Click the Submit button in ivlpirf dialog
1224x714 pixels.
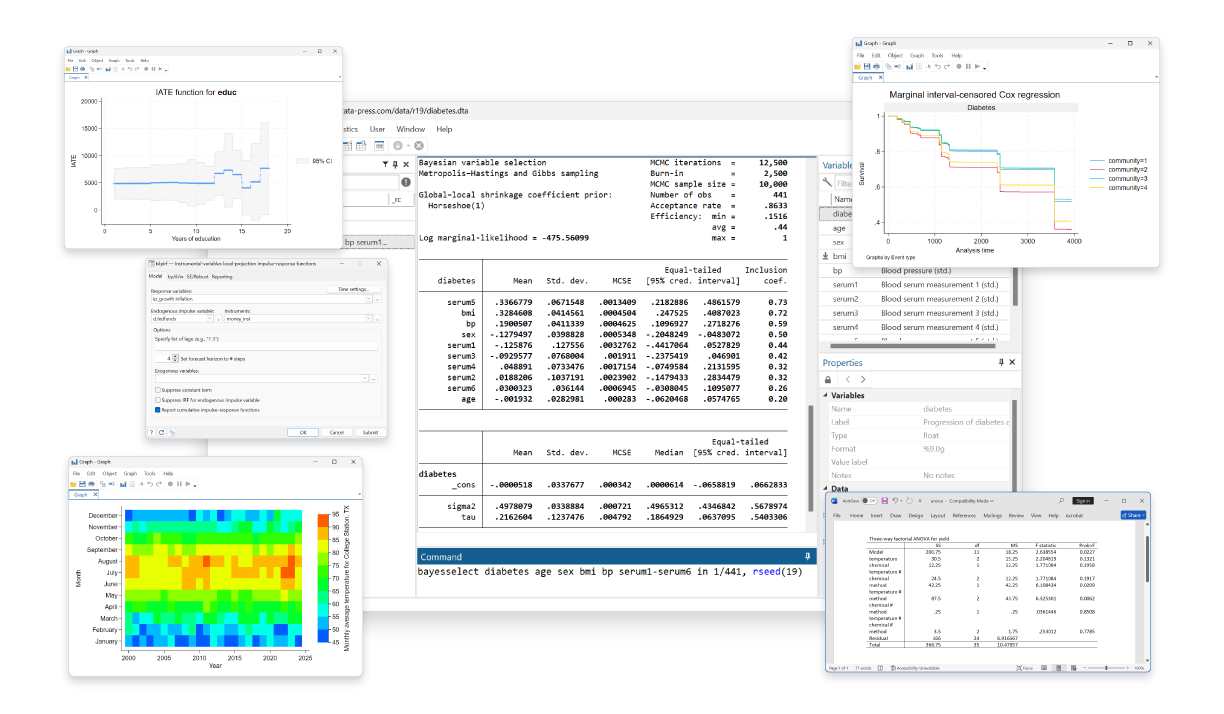pyautogui.click(x=370, y=432)
